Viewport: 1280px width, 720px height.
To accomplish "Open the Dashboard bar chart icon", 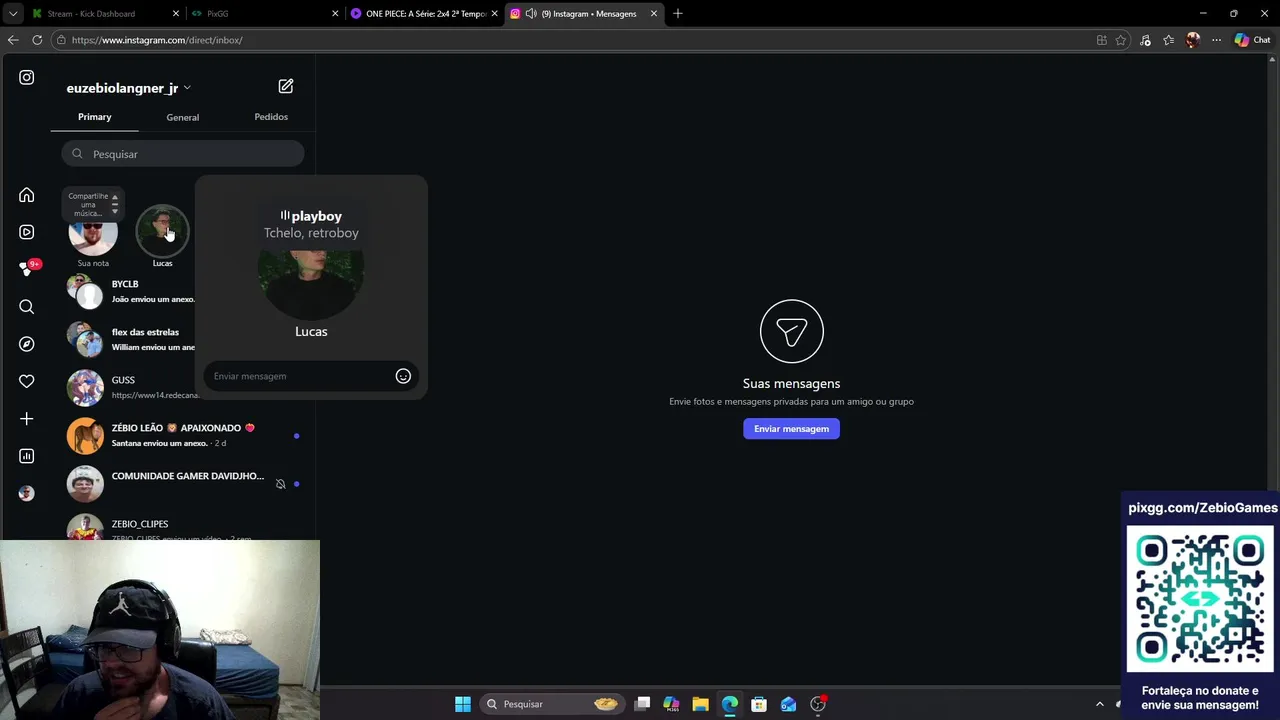I will (x=27, y=456).
